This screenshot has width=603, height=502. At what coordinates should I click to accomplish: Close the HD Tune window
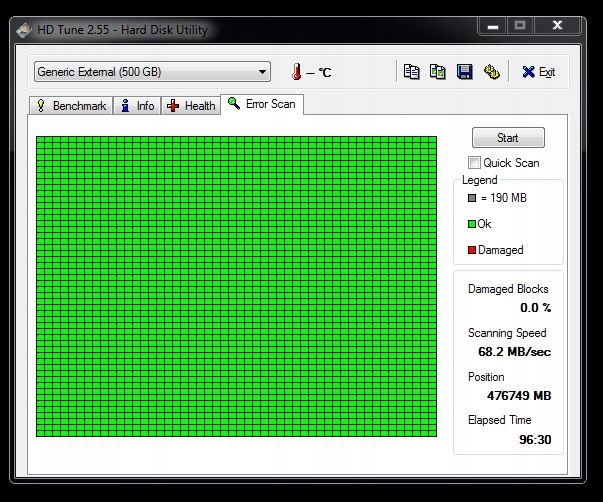557,26
